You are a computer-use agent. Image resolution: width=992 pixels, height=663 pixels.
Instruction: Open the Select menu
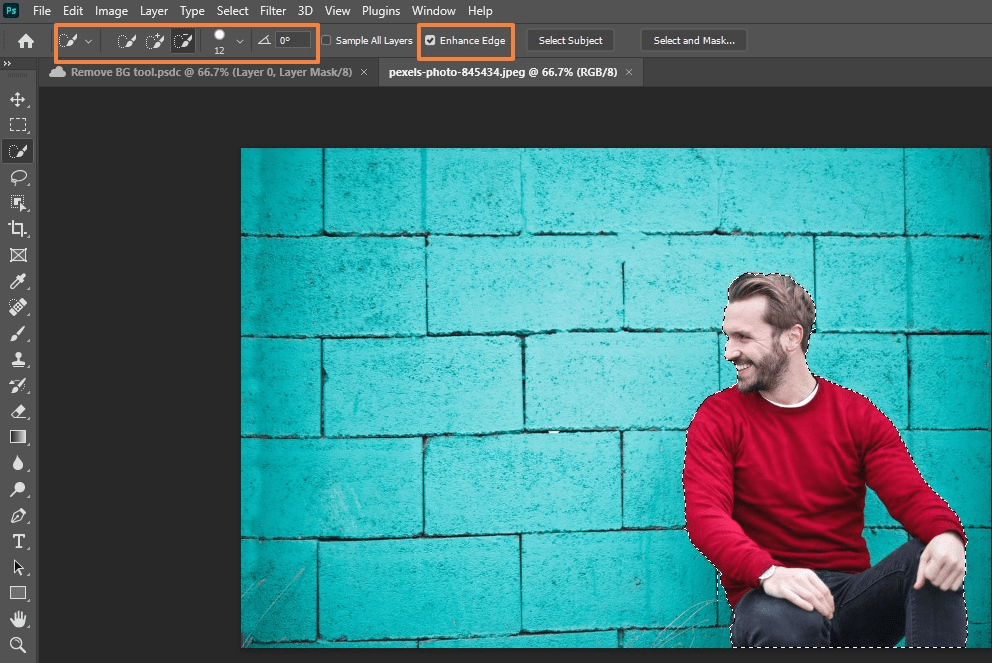coord(232,10)
